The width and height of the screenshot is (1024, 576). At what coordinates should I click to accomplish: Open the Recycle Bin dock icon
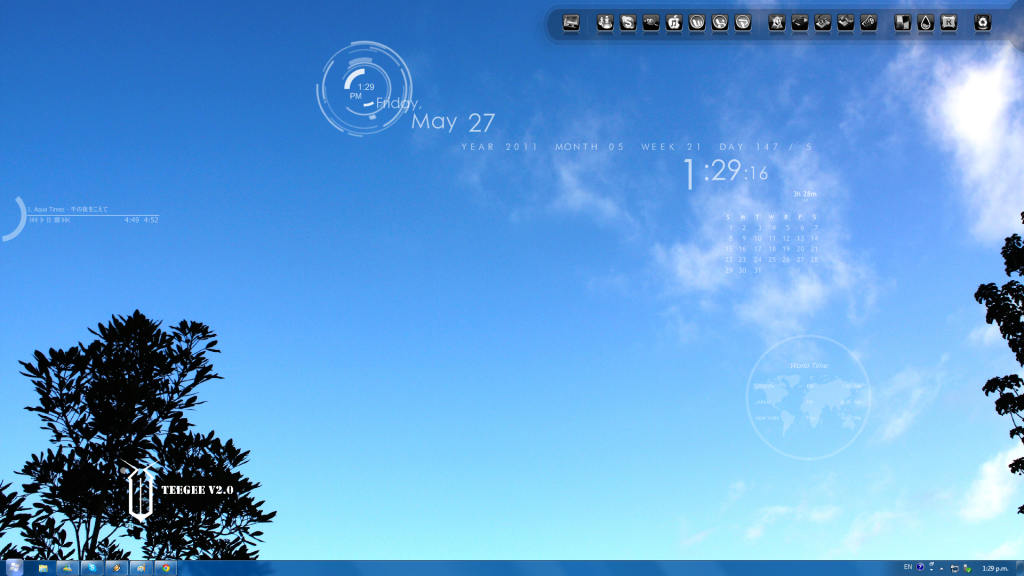tap(983, 22)
